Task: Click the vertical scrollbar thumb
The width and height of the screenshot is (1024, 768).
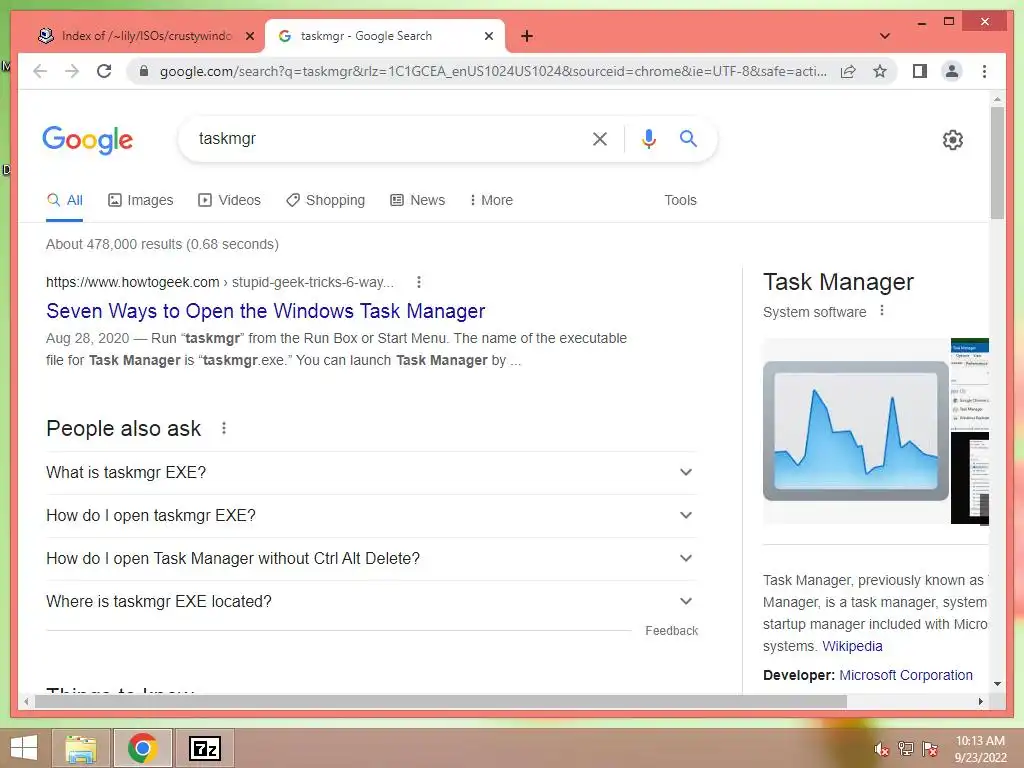Action: (x=997, y=163)
